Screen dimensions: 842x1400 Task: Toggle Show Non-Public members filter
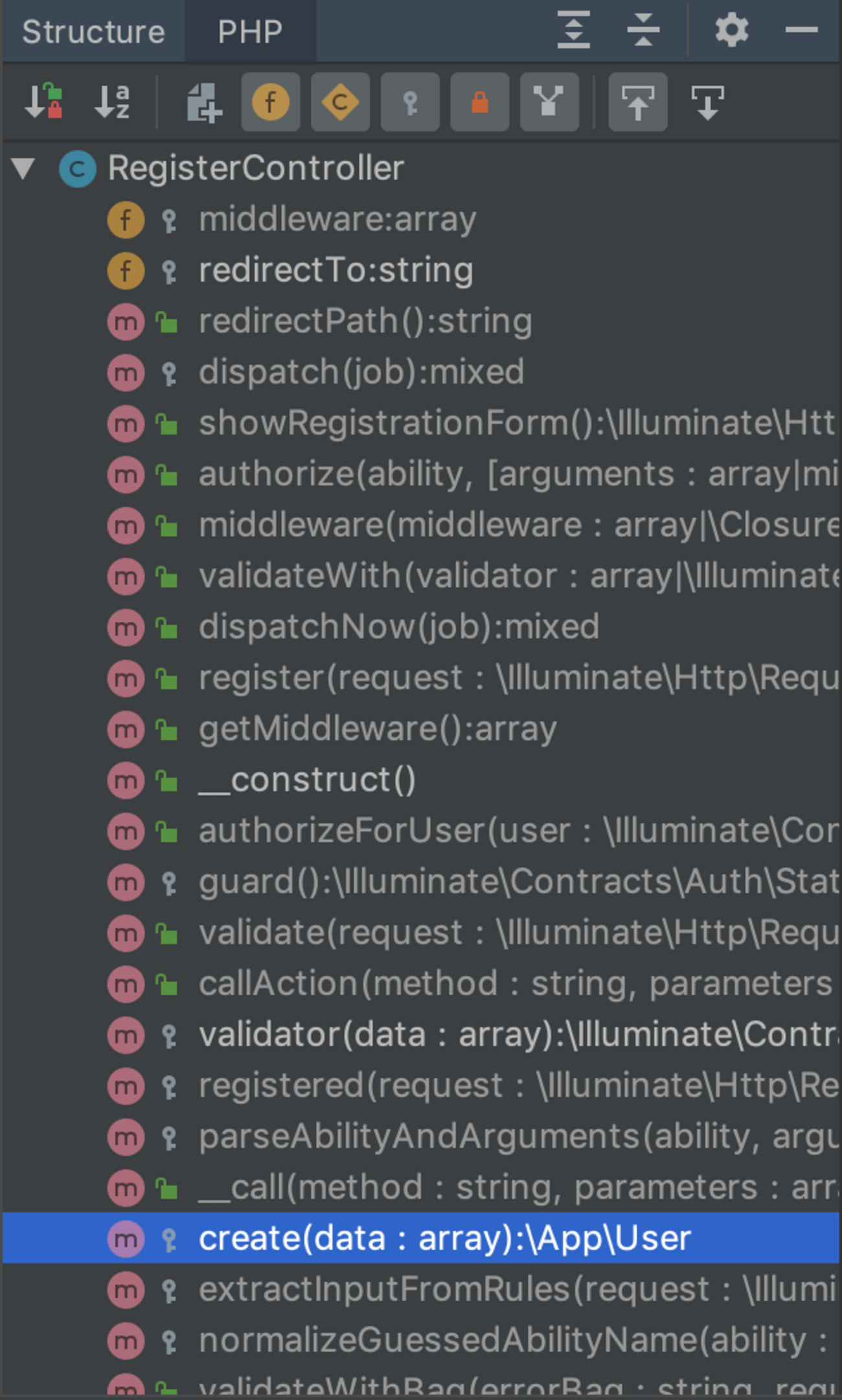point(410,102)
